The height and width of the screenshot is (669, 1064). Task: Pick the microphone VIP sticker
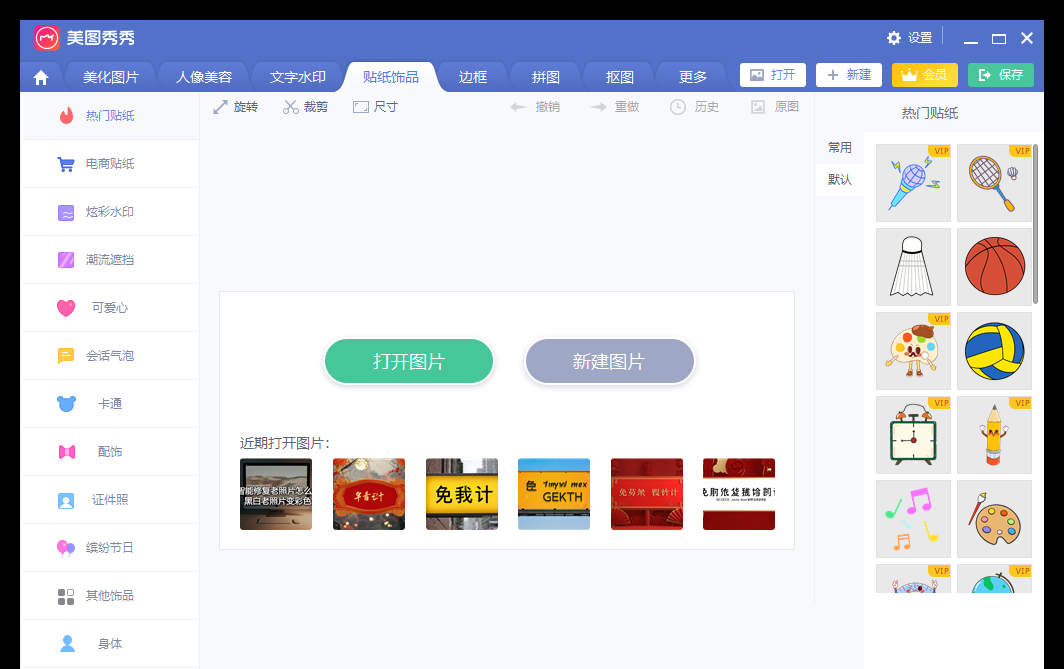point(913,183)
